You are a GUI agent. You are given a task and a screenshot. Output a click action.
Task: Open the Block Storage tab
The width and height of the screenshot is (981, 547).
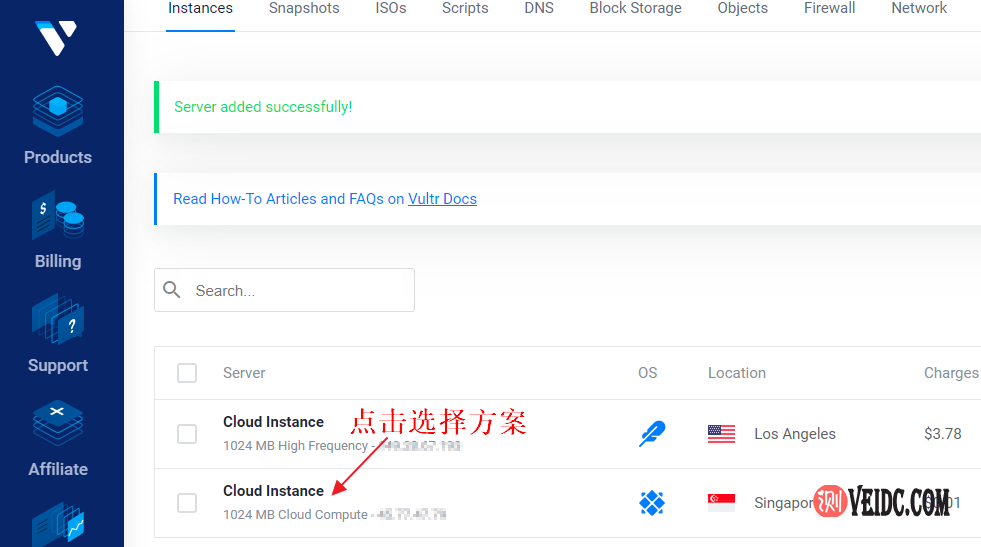[x=635, y=9]
